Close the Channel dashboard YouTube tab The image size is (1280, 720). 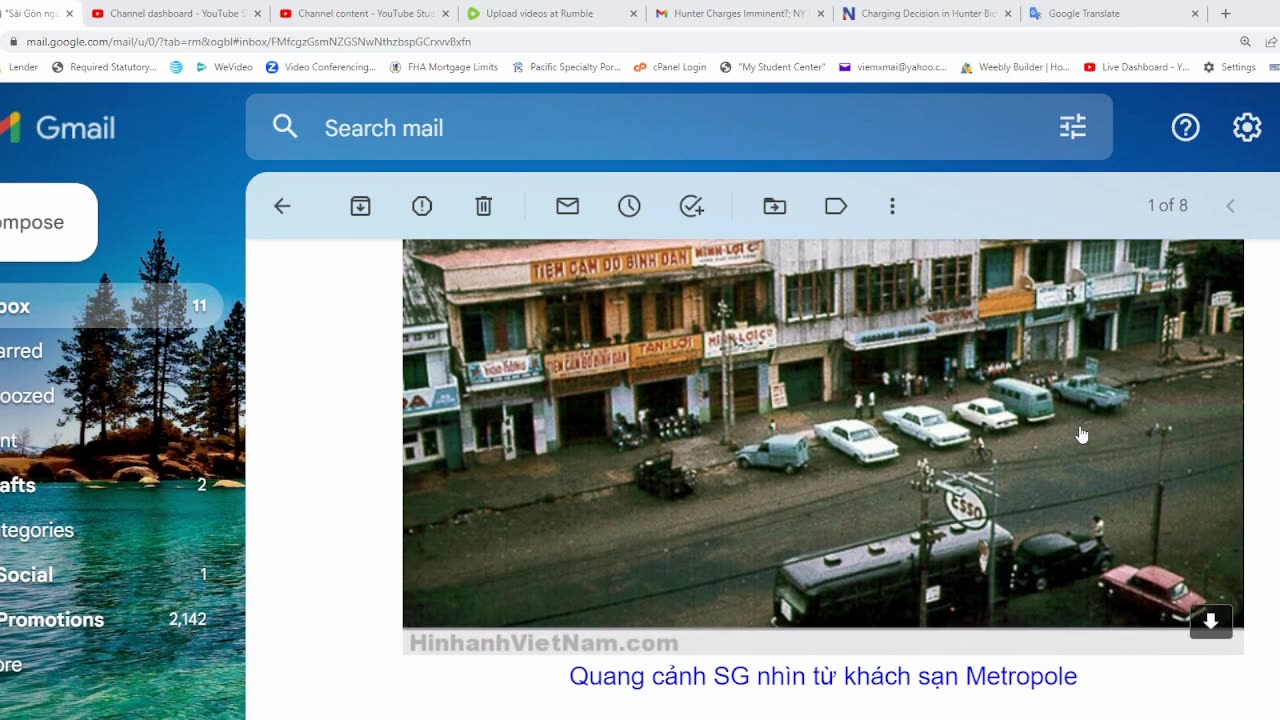[257, 14]
